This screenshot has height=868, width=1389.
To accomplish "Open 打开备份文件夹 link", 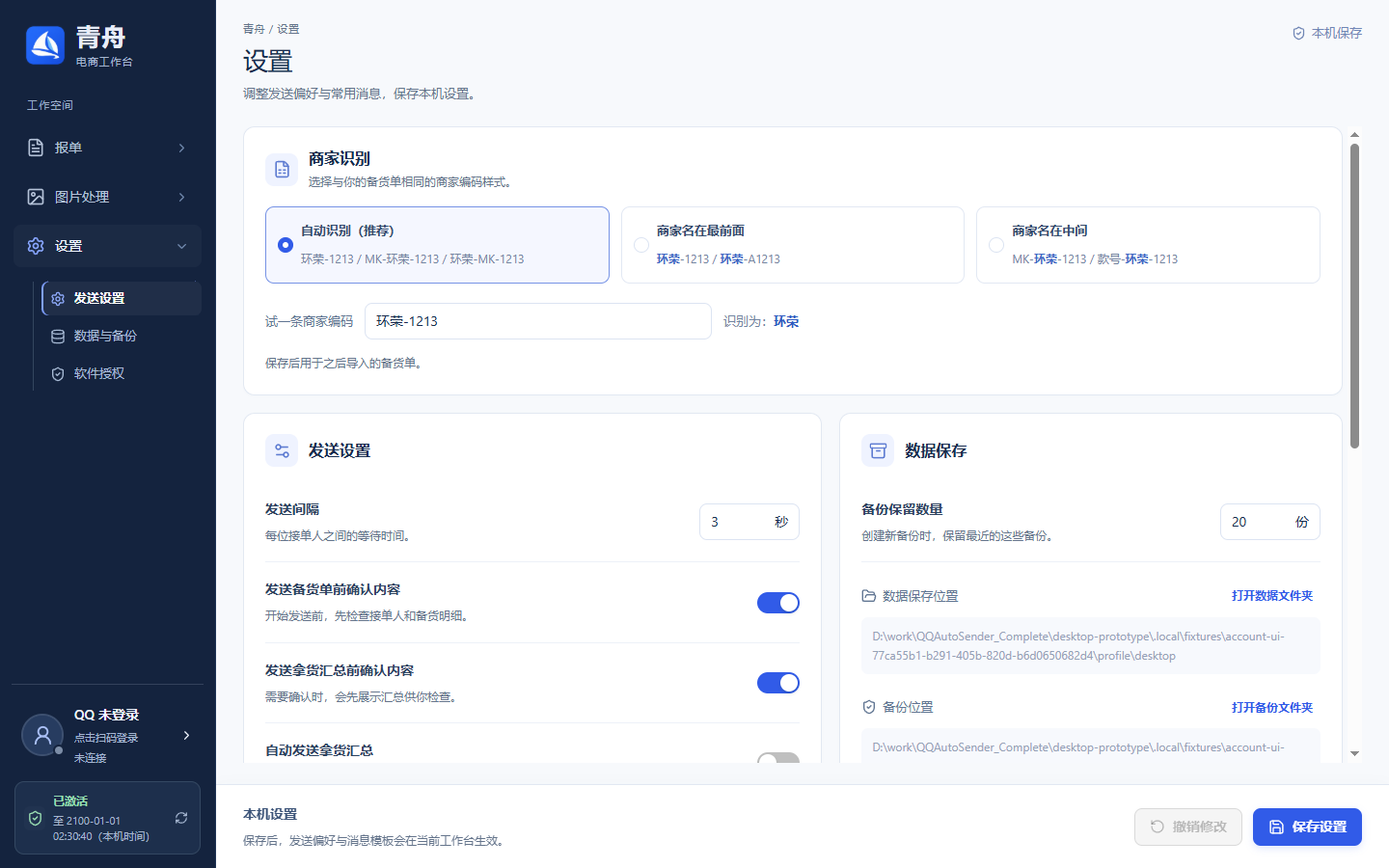I will tap(1272, 708).
